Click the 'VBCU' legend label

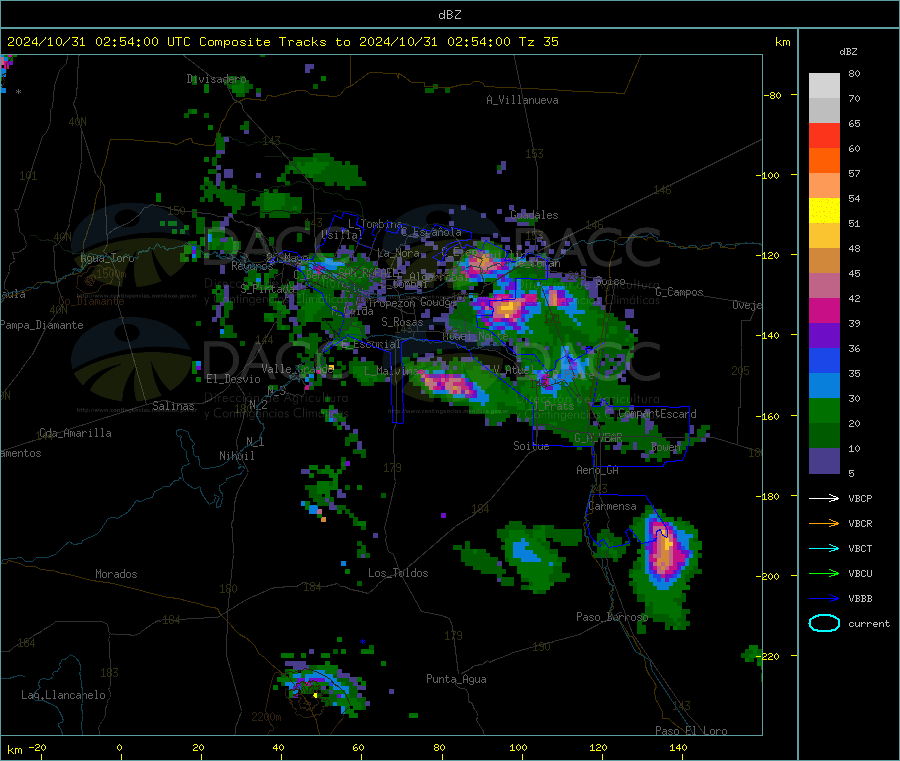(x=860, y=573)
